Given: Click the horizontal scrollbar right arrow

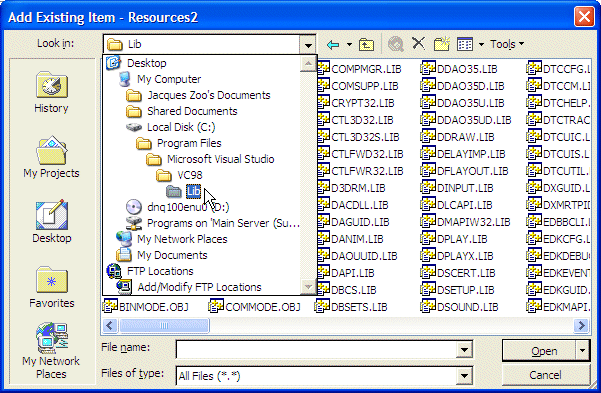Looking at the screenshot, I should (x=581, y=326).
